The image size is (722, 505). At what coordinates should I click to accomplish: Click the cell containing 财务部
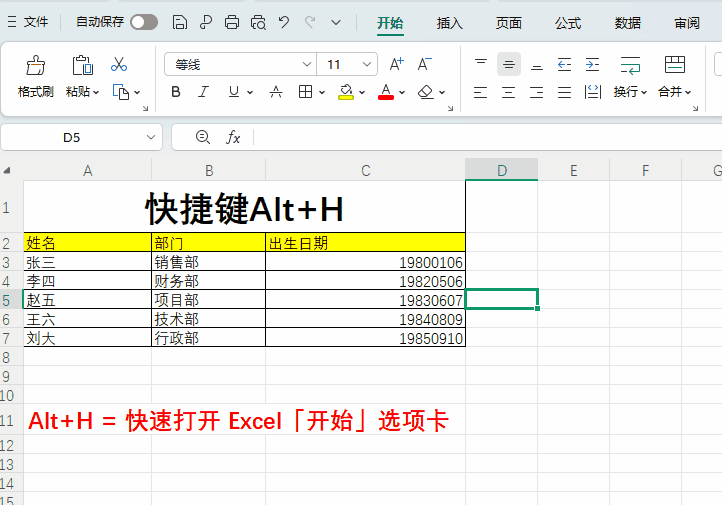pyautogui.click(x=209, y=280)
